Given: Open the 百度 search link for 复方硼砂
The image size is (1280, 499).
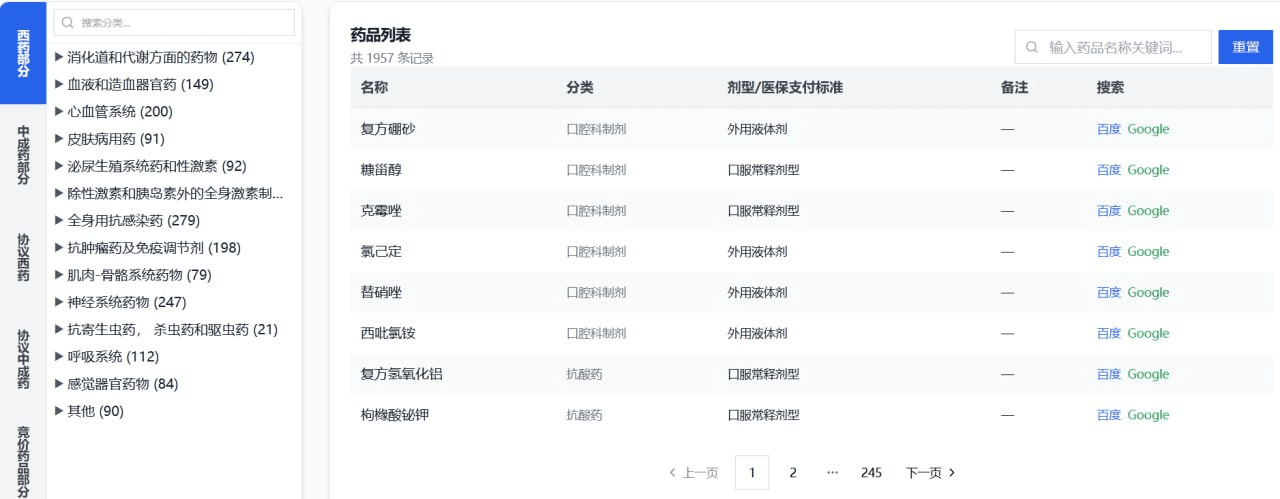Looking at the screenshot, I should [x=1109, y=129].
